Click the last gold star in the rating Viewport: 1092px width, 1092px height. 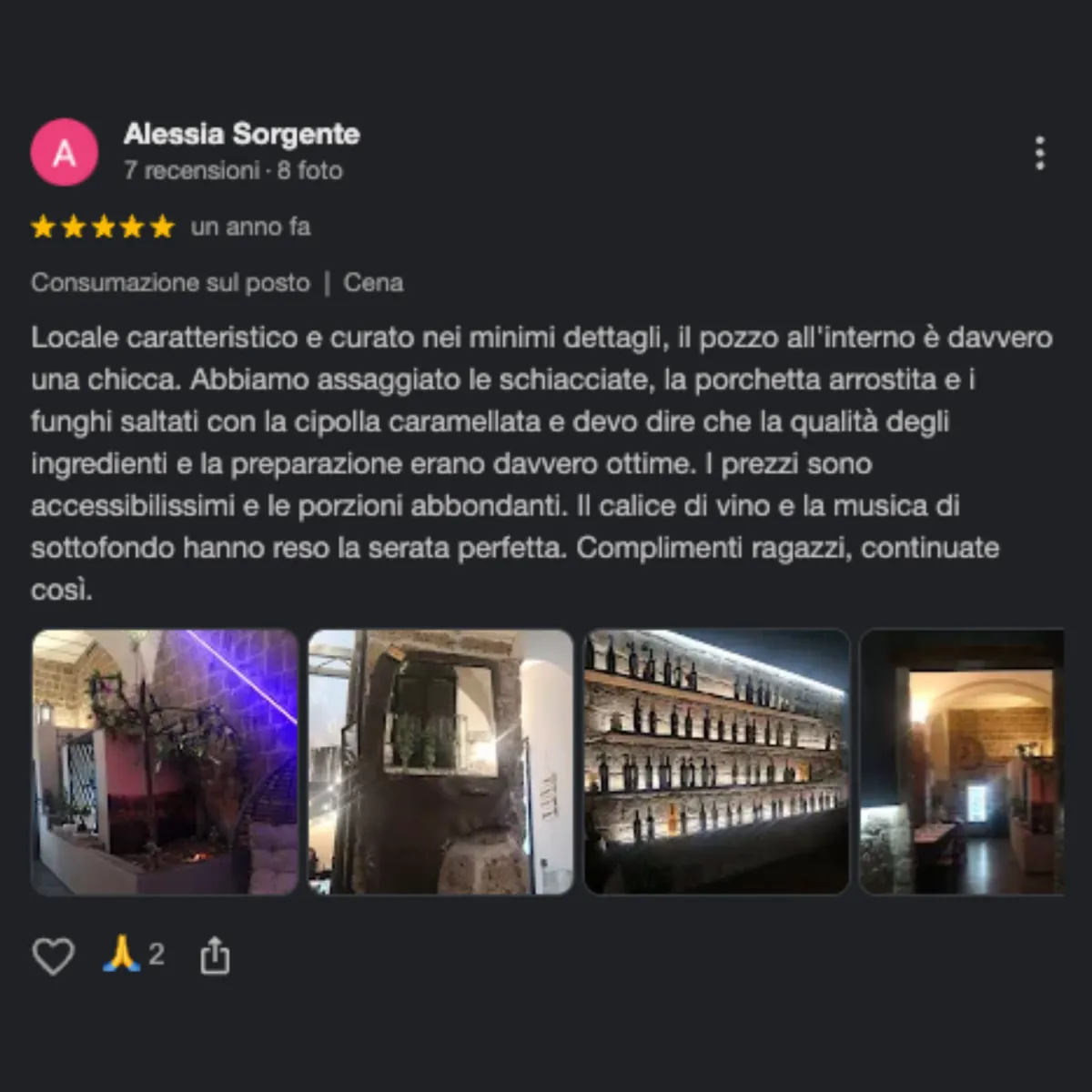click(162, 227)
